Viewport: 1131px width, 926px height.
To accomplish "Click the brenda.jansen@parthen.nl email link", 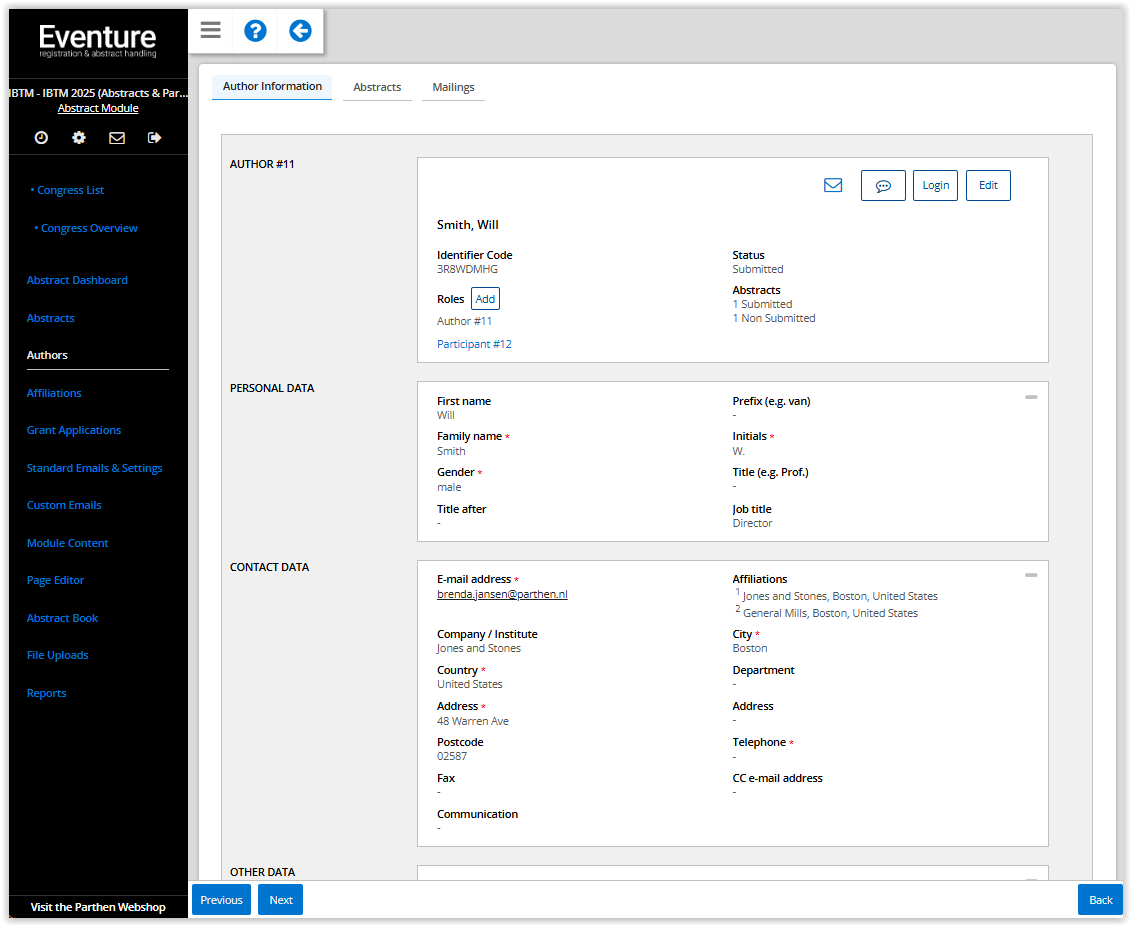I will click(x=502, y=594).
